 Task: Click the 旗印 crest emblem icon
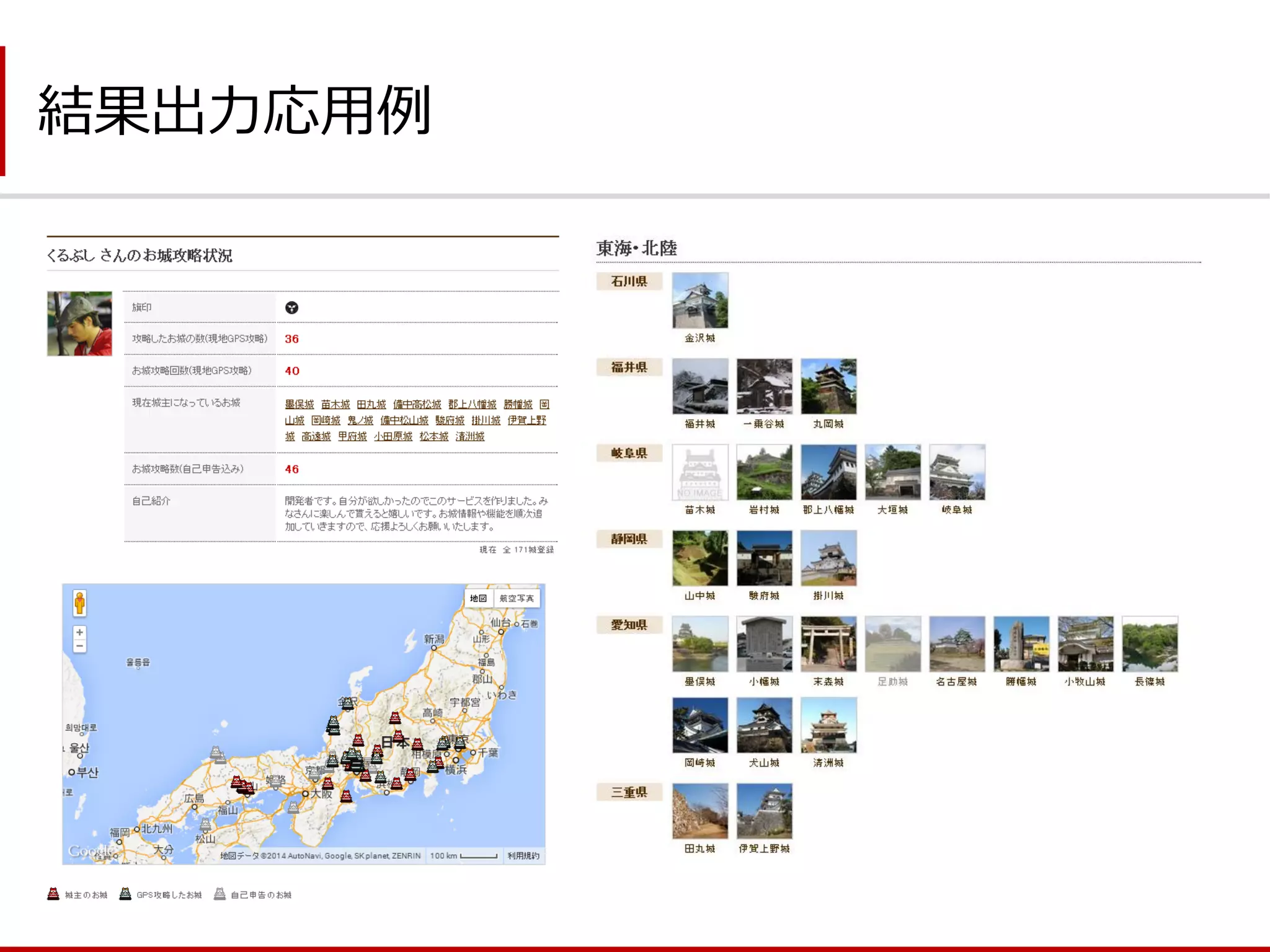coord(291,307)
